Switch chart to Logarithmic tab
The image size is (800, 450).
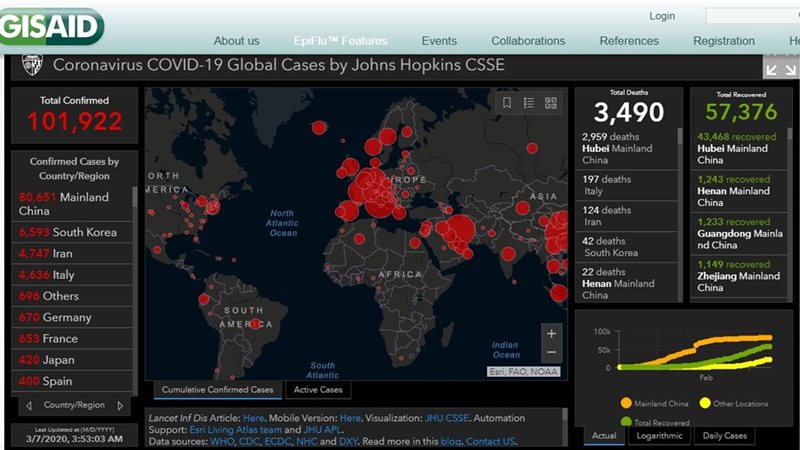(659, 436)
